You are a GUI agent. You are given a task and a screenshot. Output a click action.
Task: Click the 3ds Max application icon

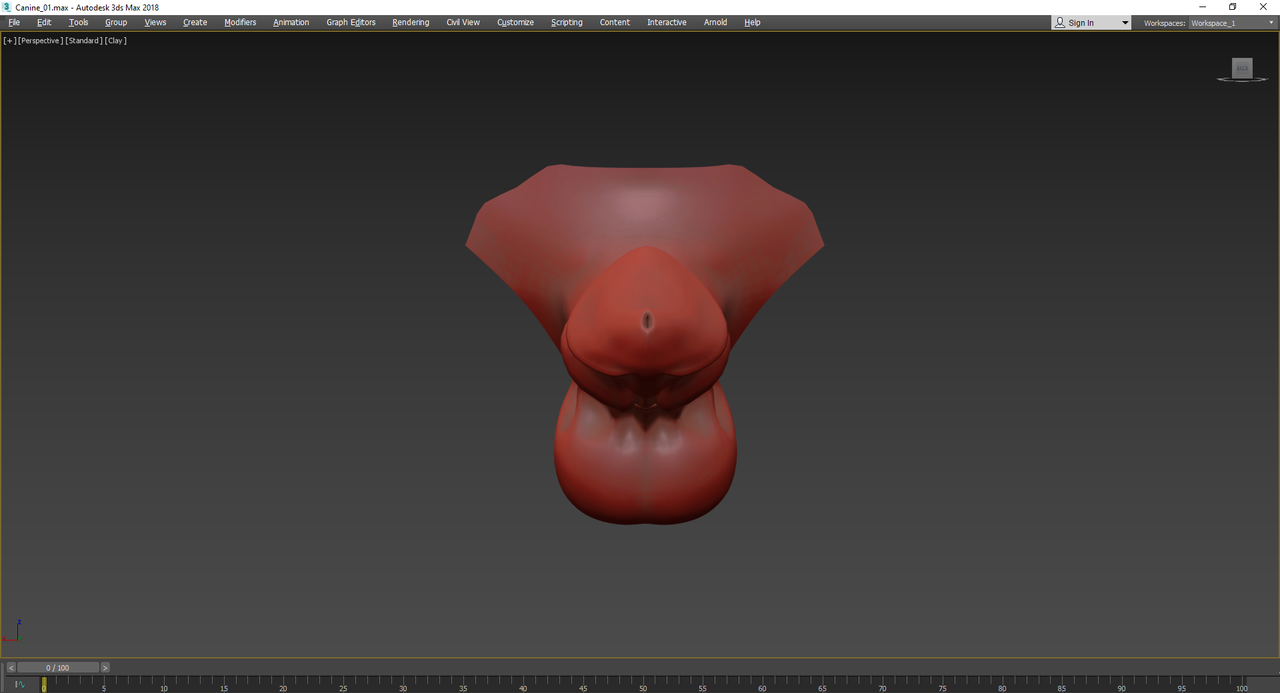click(7, 7)
